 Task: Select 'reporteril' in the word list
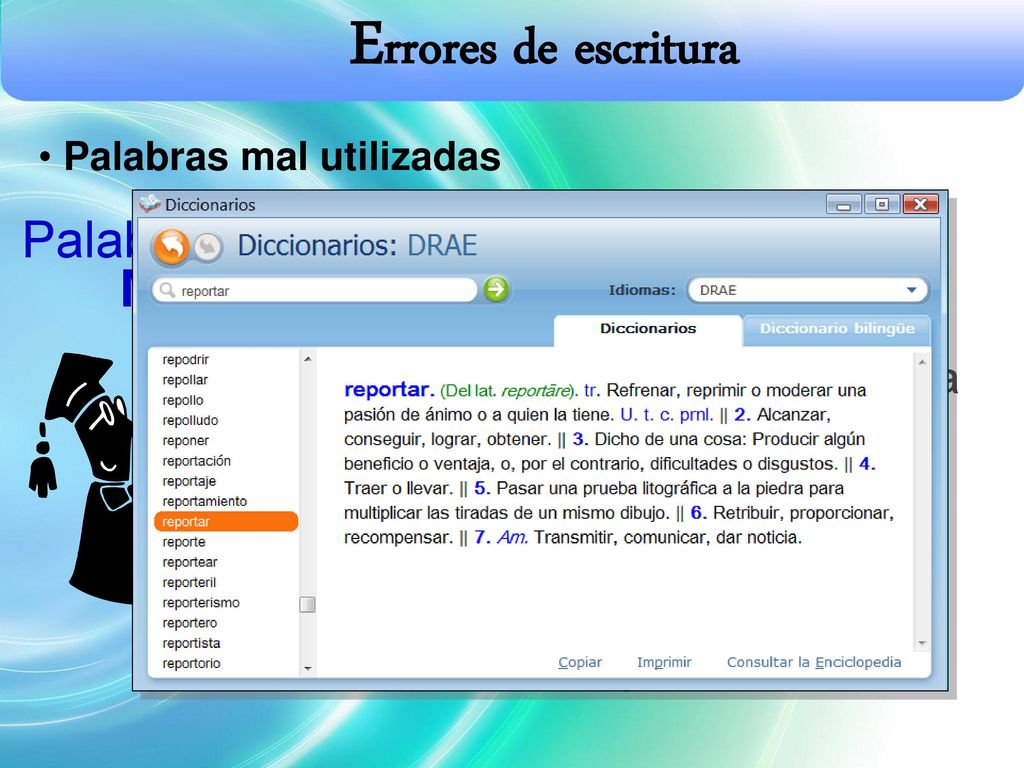coord(189,583)
